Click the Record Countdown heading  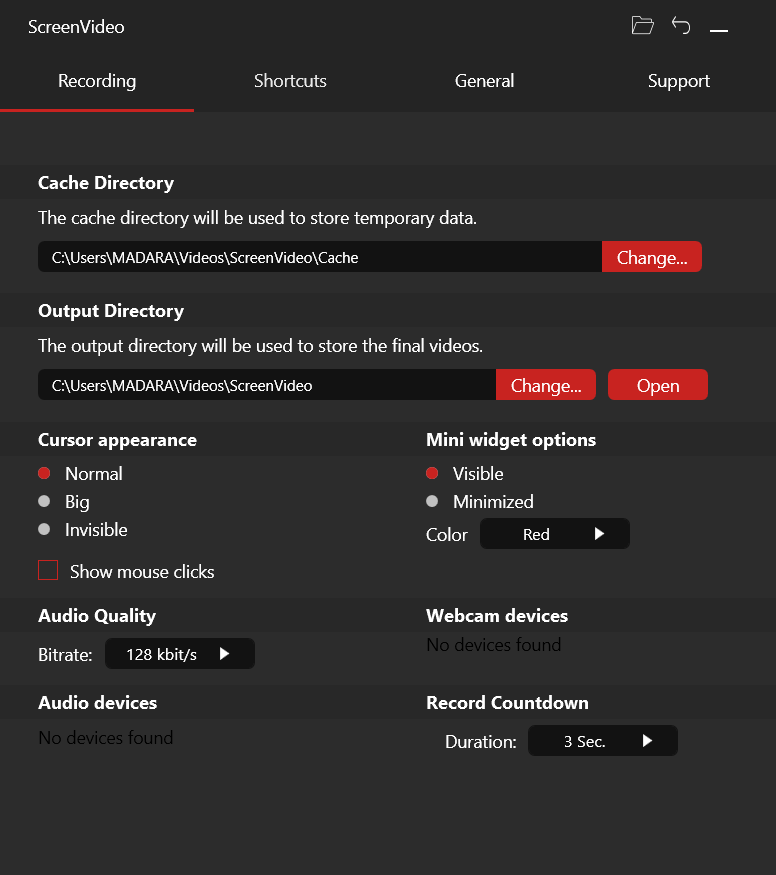[507, 703]
